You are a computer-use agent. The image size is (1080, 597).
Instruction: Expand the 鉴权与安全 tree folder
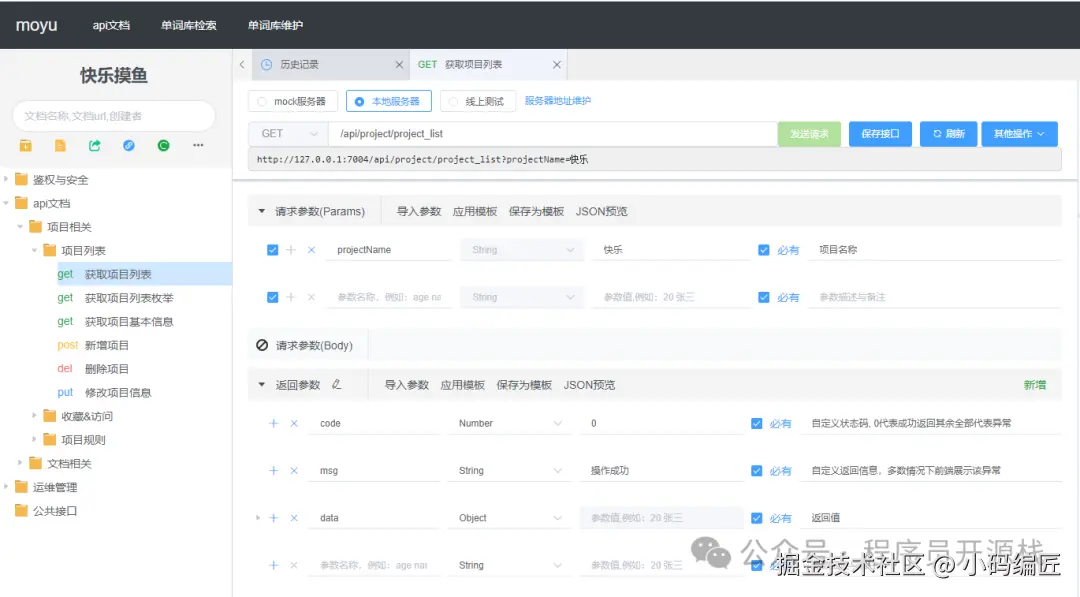click(6, 180)
